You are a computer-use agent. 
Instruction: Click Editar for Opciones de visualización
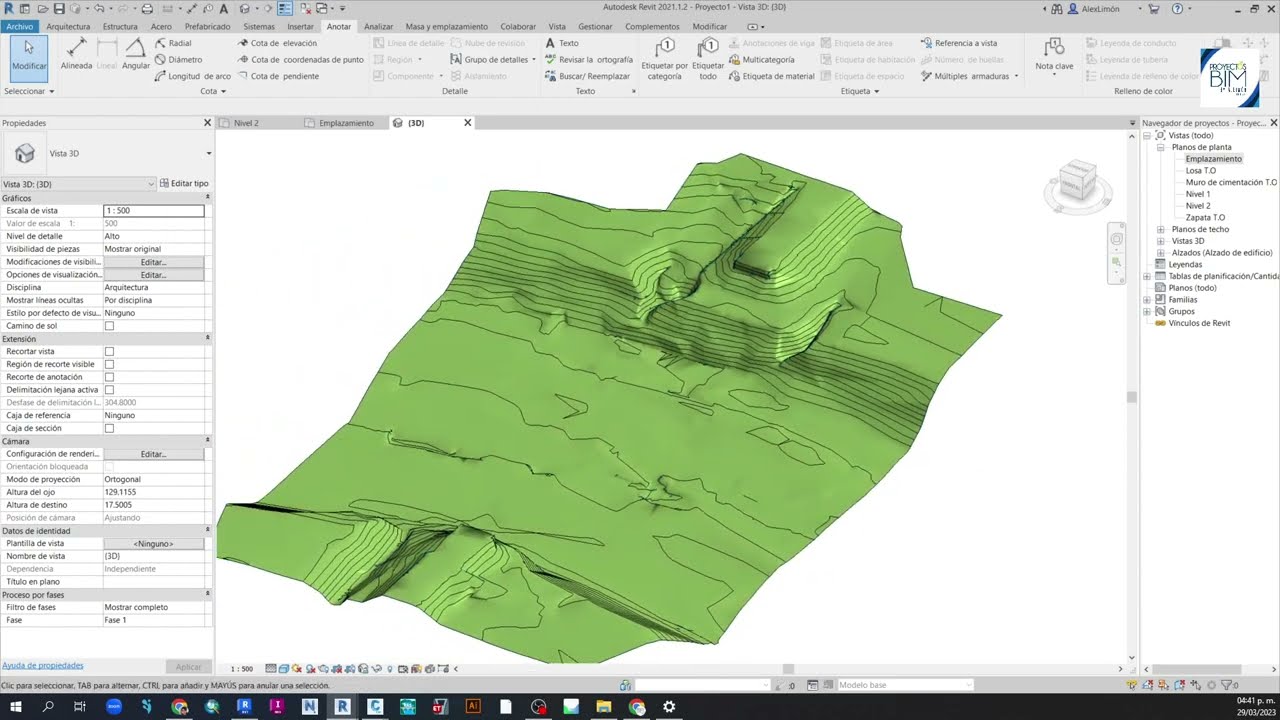153,275
